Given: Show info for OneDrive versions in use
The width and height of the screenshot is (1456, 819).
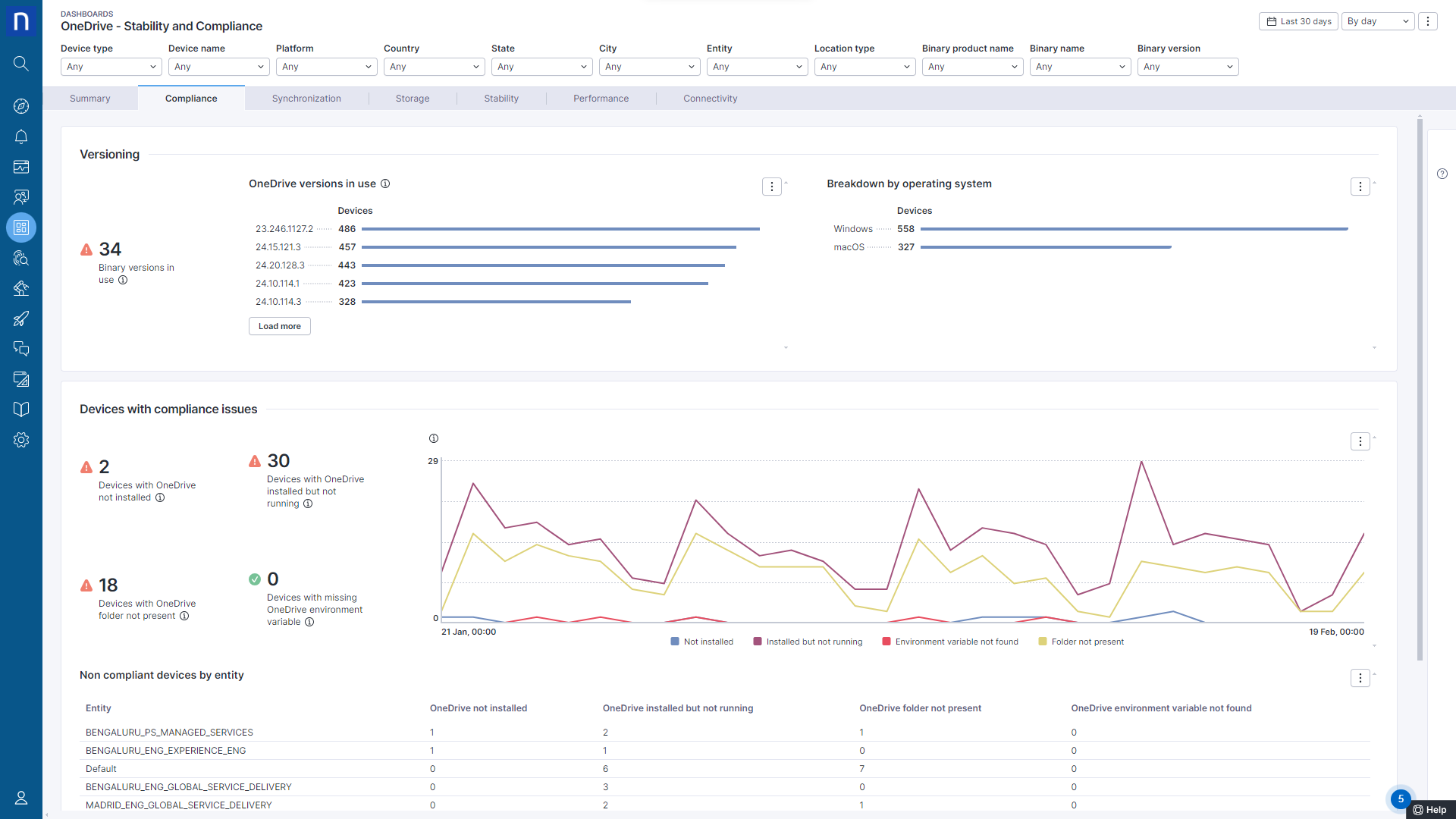Looking at the screenshot, I should (385, 184).
